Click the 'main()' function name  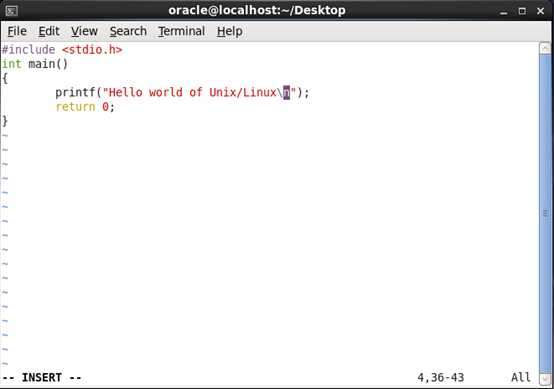point(48,64)
